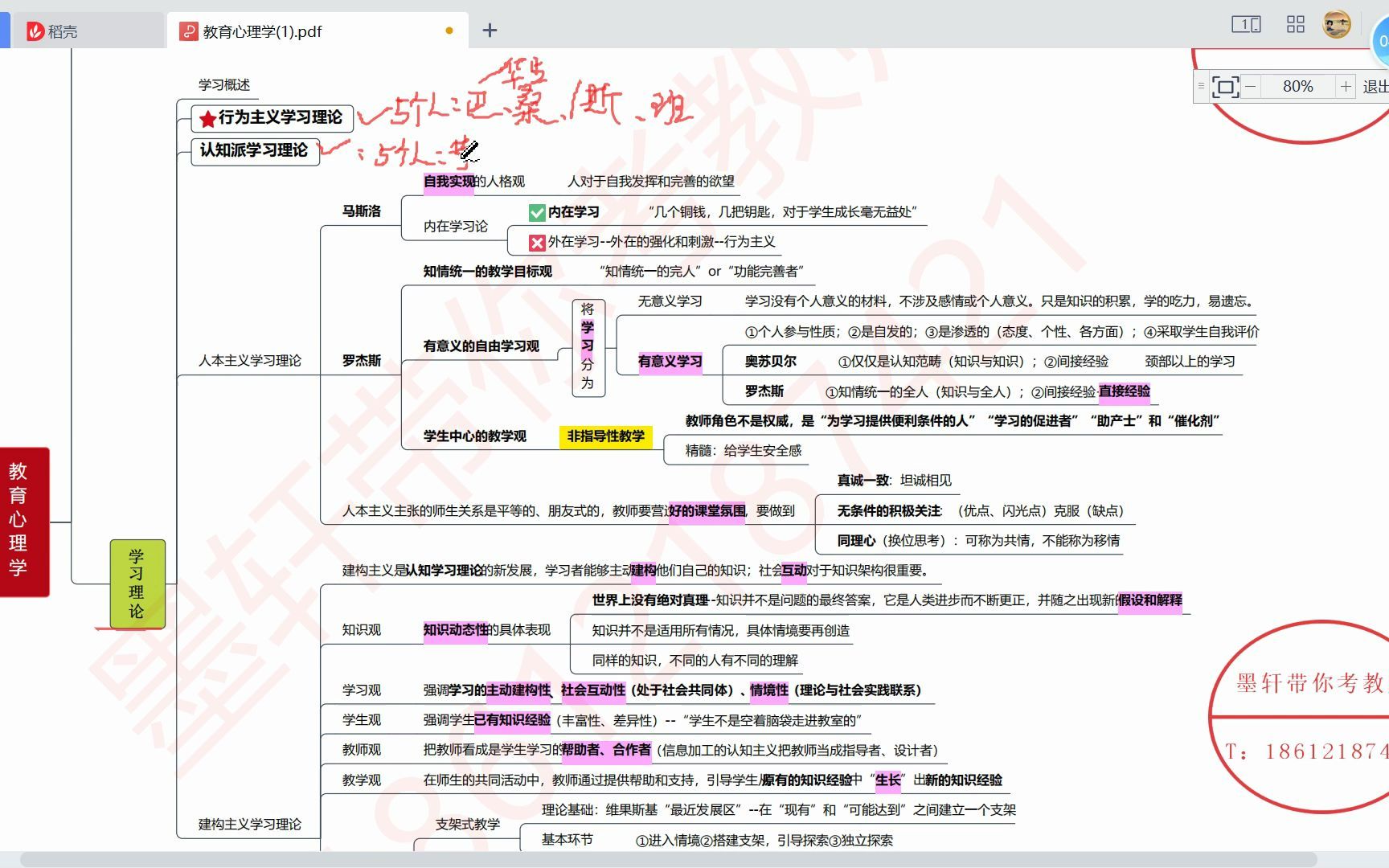Click the green check beside 内在学习
This screenshot has width=1389, height=868.
coord(537,212)
